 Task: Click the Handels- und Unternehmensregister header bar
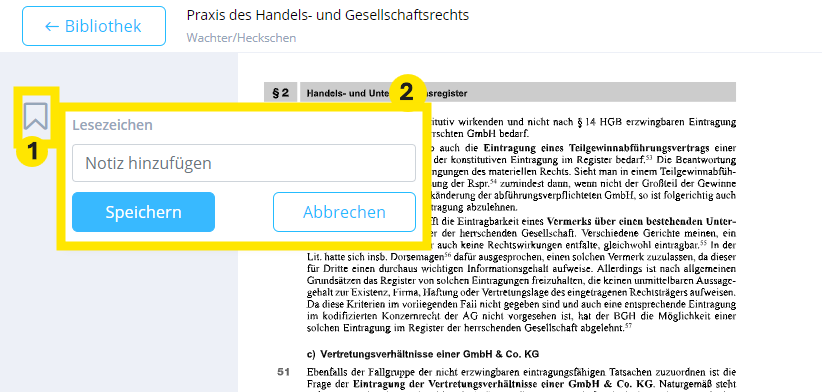pyautogui.click(x=517, y=93)
